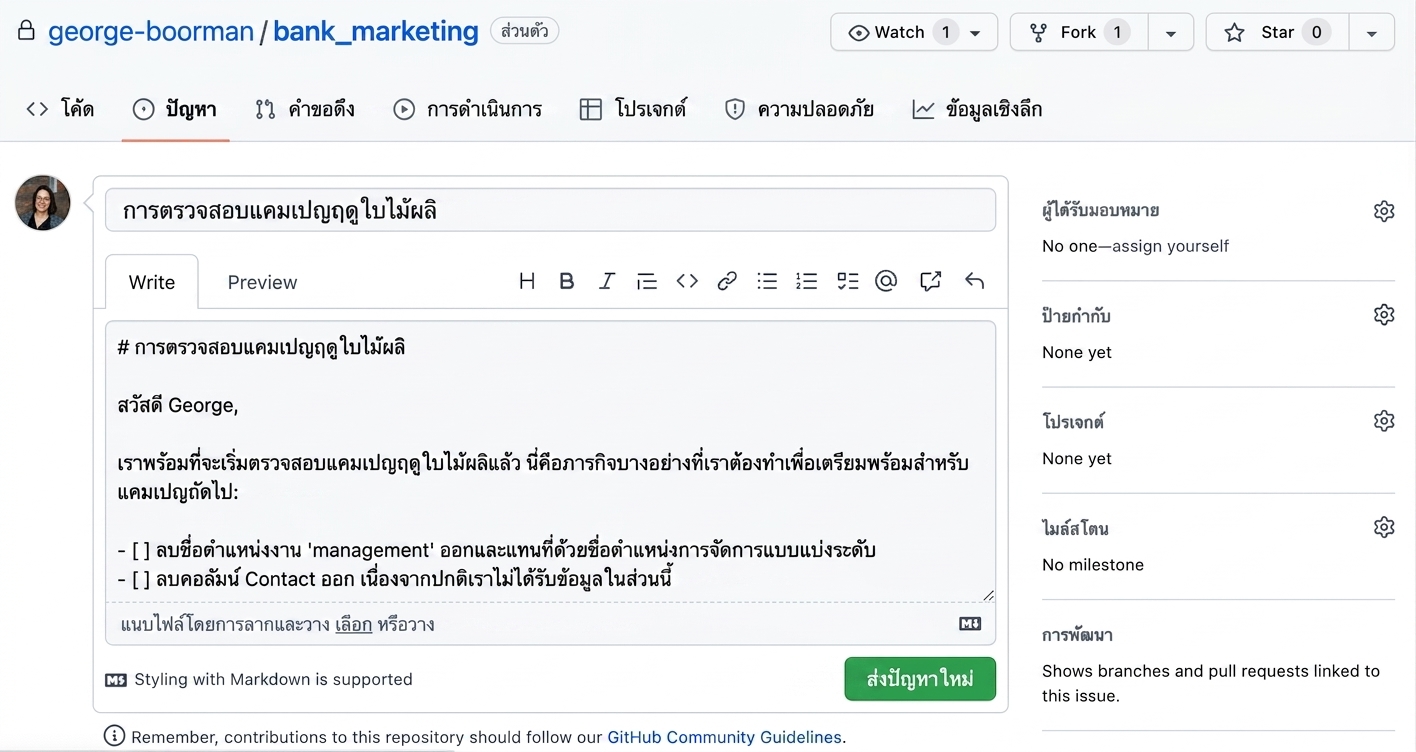
Task: Insert a bulleted list from the toolbar
Action: (767, 282)
